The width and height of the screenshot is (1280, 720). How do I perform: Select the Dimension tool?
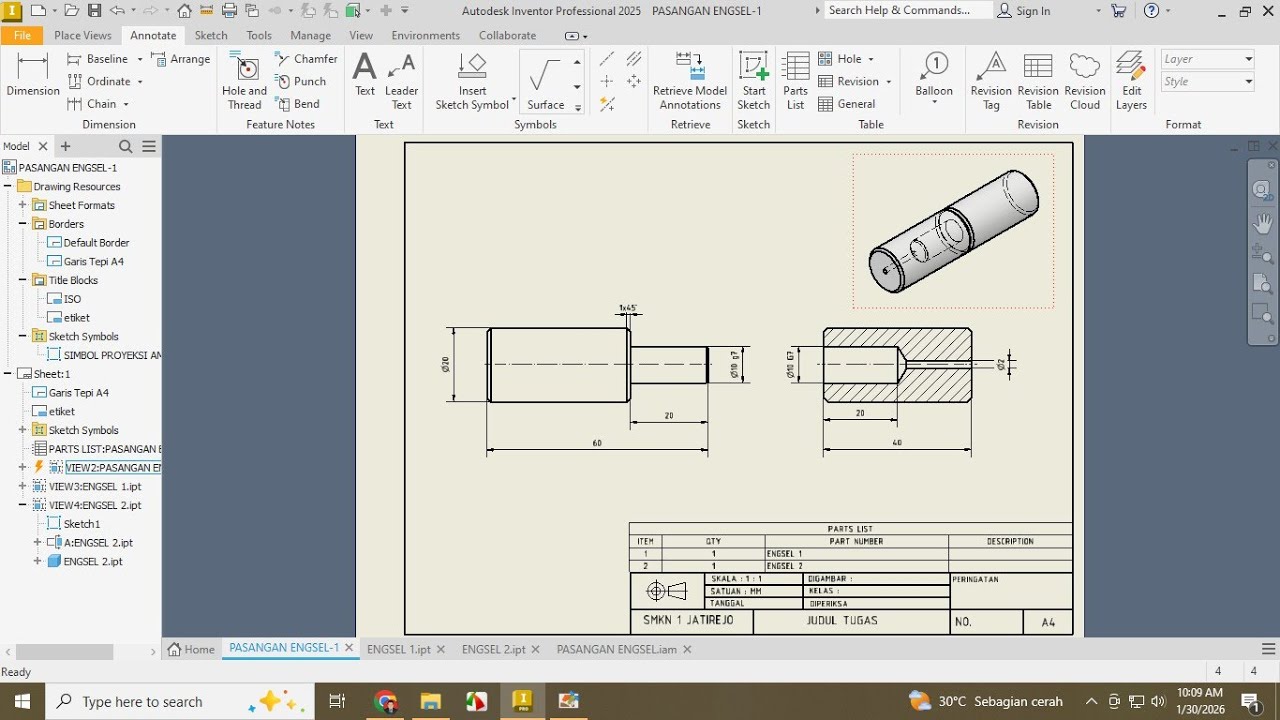coord(33,75)
